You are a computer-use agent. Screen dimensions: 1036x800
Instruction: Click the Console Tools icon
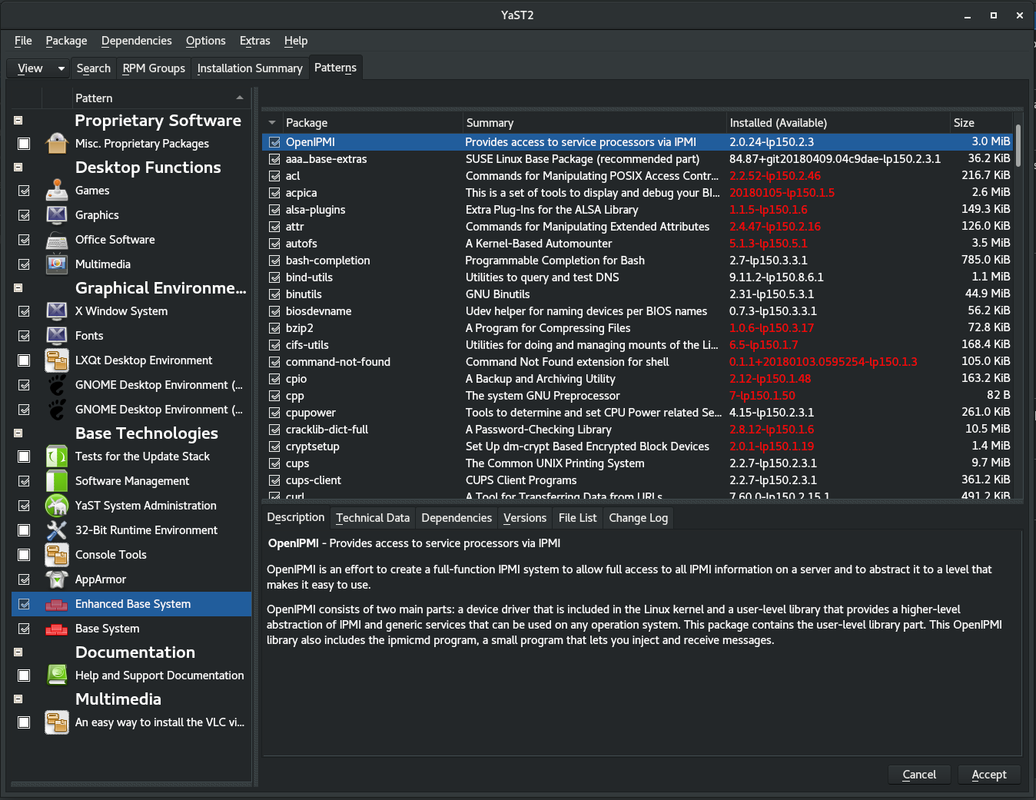(x=57, y=555)
